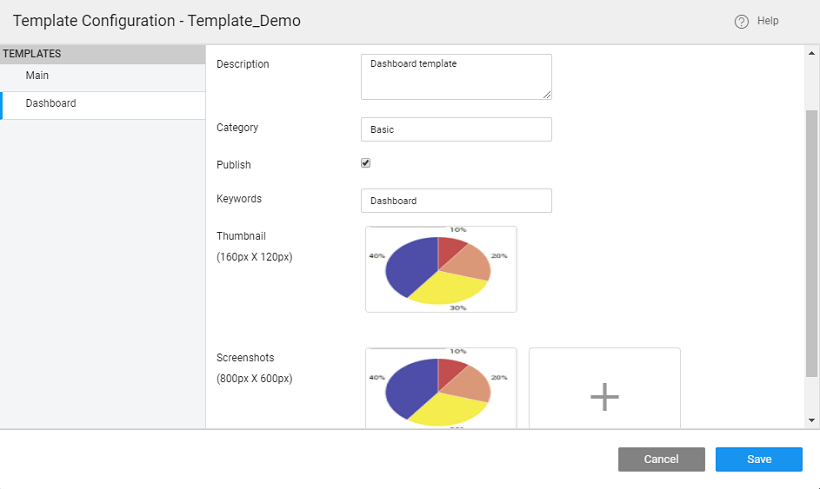Screen dimensions: 820x489
Task: Focus the Keywords input field
Action: click(455, 201)
